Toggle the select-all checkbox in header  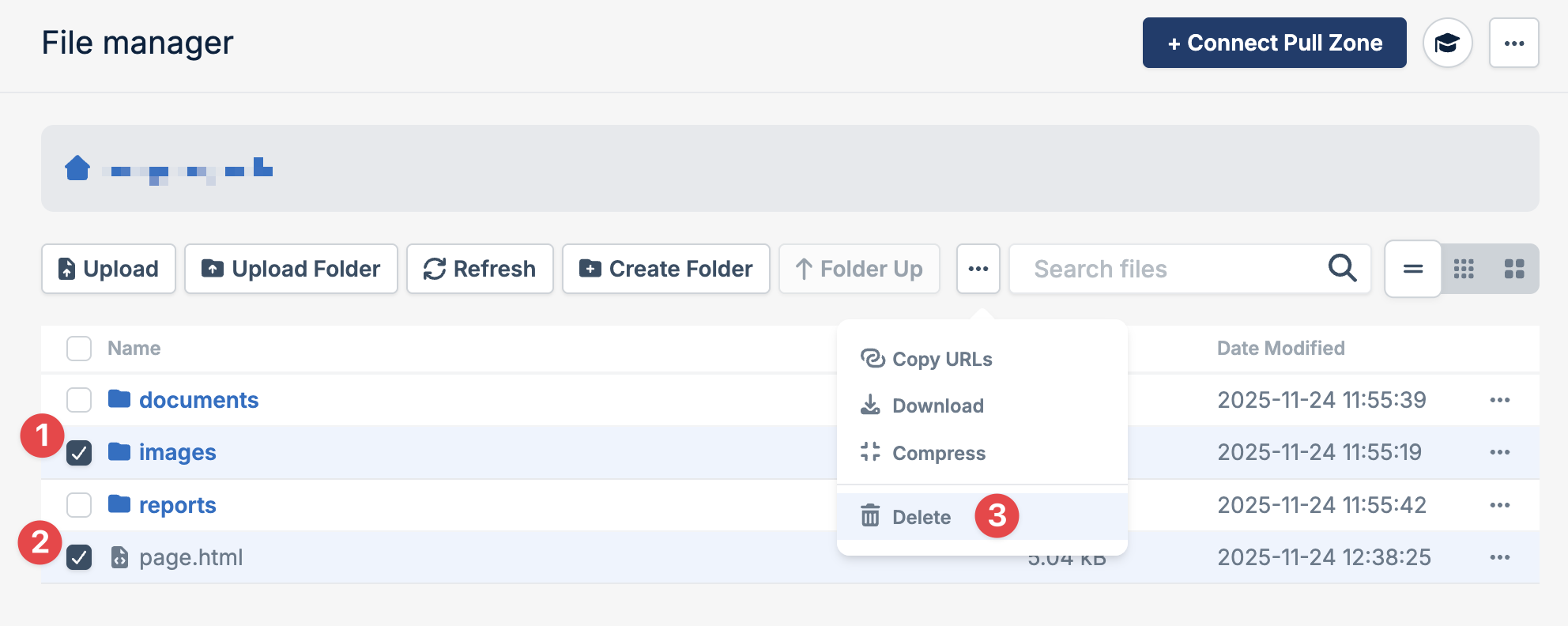(79, 348)
